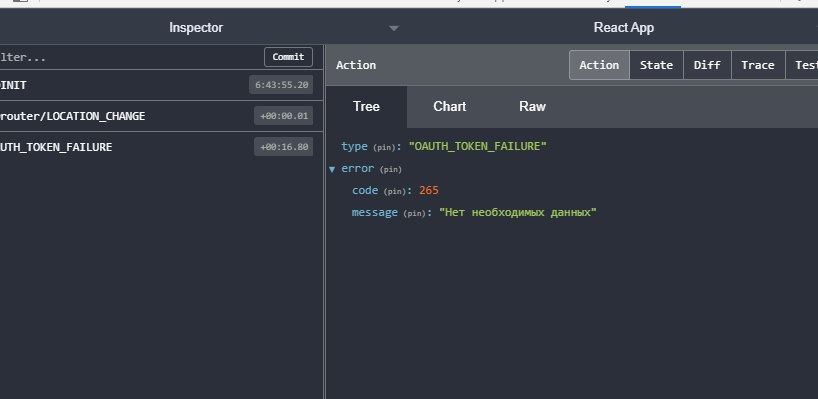Select the State view button
Viewport: 818px width, 399px height.
[656, 65]
